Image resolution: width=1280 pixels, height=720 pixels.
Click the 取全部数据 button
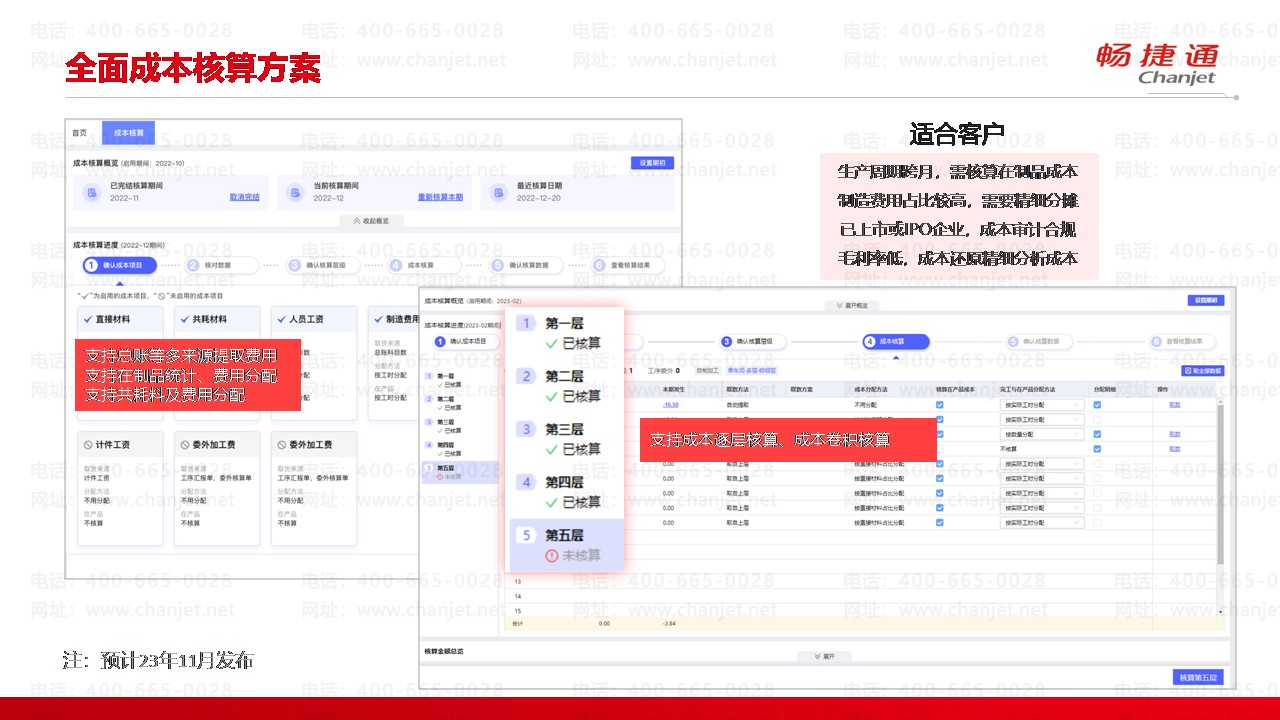pyautogui.click(x=1201, y=370)
